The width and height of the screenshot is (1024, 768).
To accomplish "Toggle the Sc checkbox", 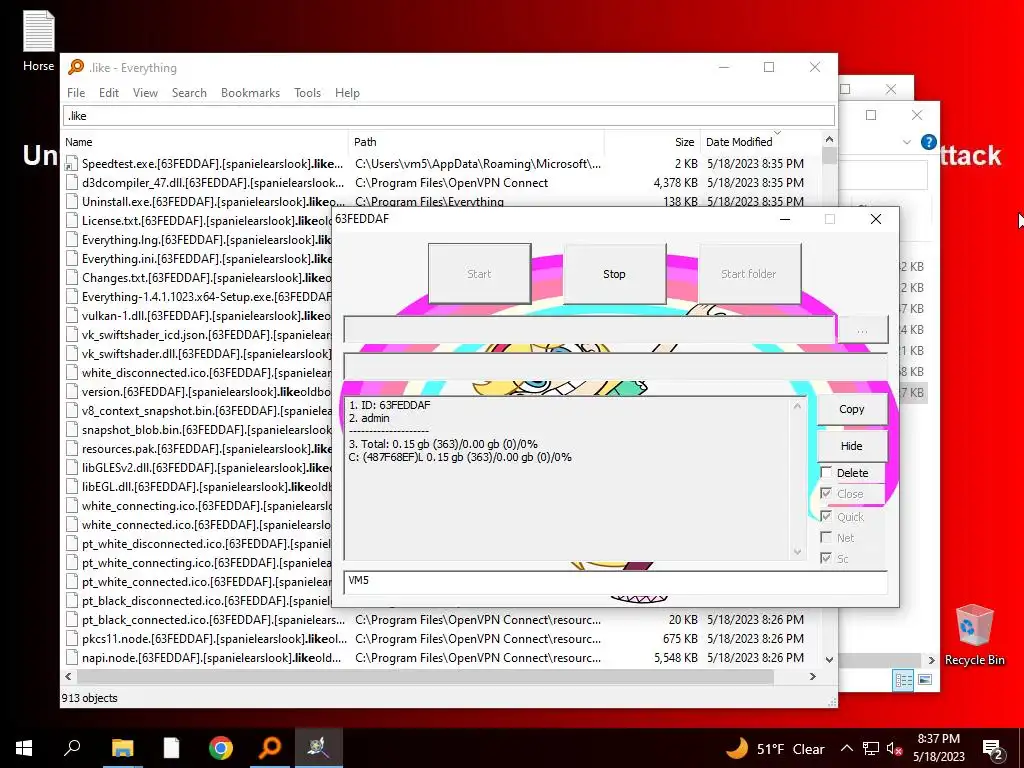I will pos(826,558).
